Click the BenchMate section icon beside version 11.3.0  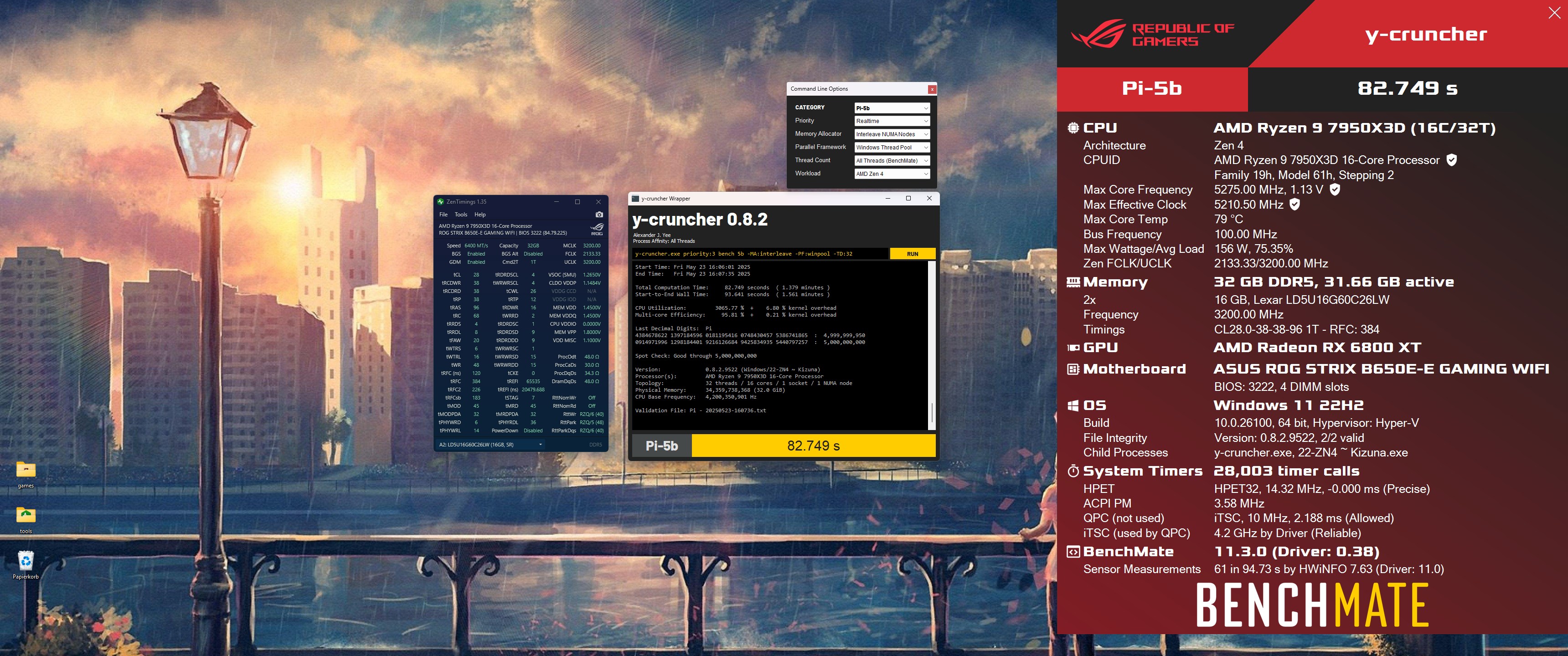tap(1073, 551)
